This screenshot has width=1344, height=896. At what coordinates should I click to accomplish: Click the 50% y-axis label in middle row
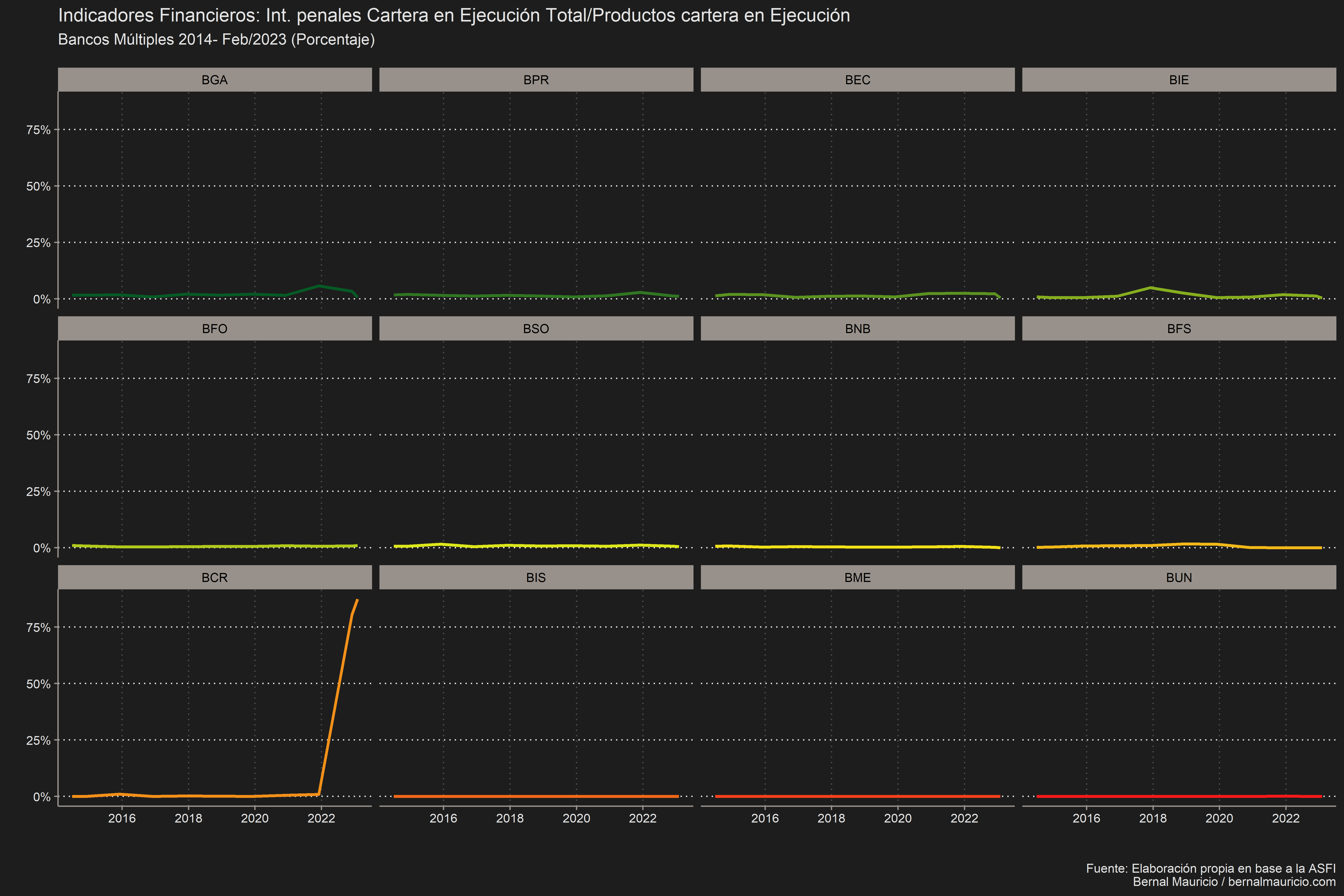(x=38, y=435)
